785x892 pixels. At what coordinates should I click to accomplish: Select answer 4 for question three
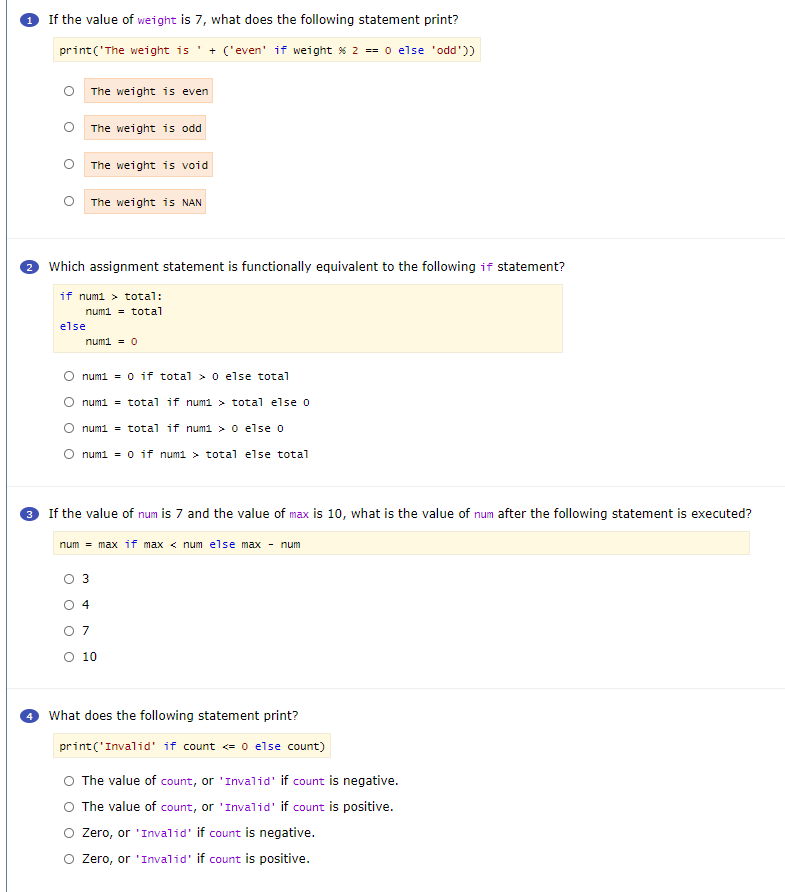68,604
